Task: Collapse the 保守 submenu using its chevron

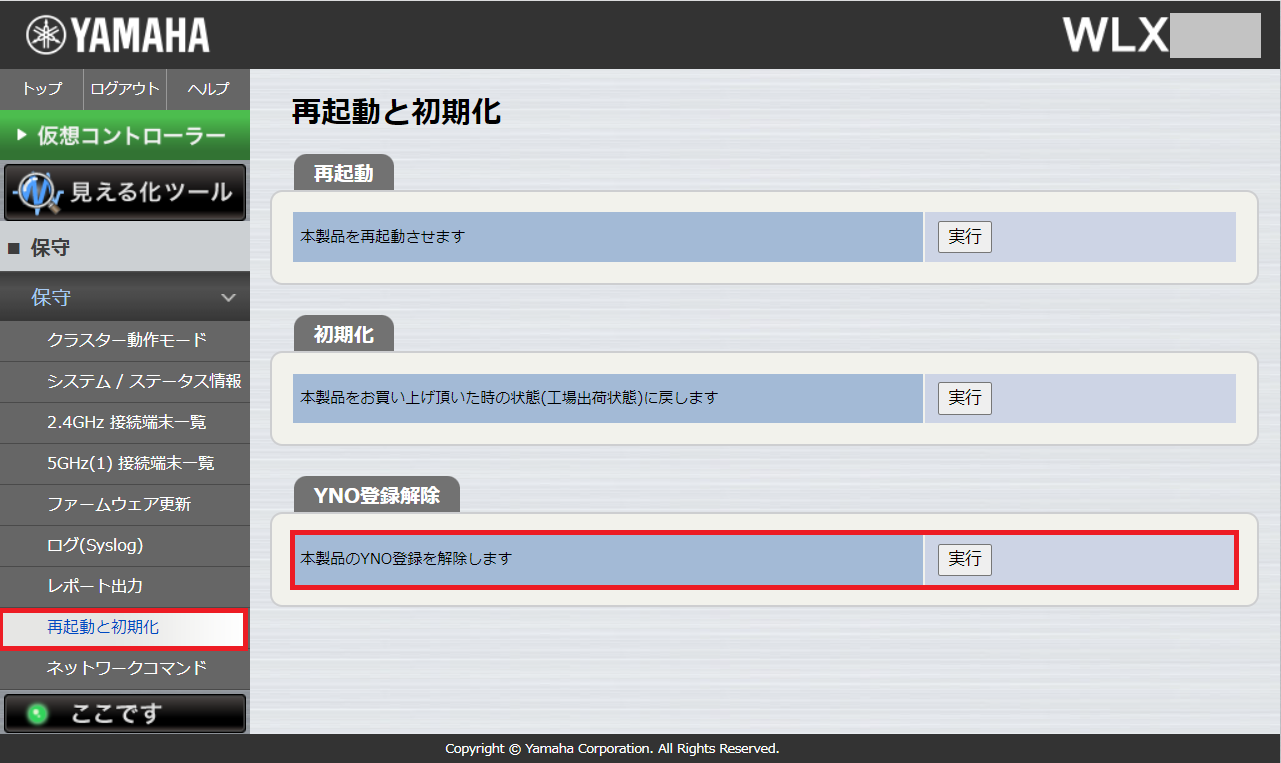Action: click(227, 296)
